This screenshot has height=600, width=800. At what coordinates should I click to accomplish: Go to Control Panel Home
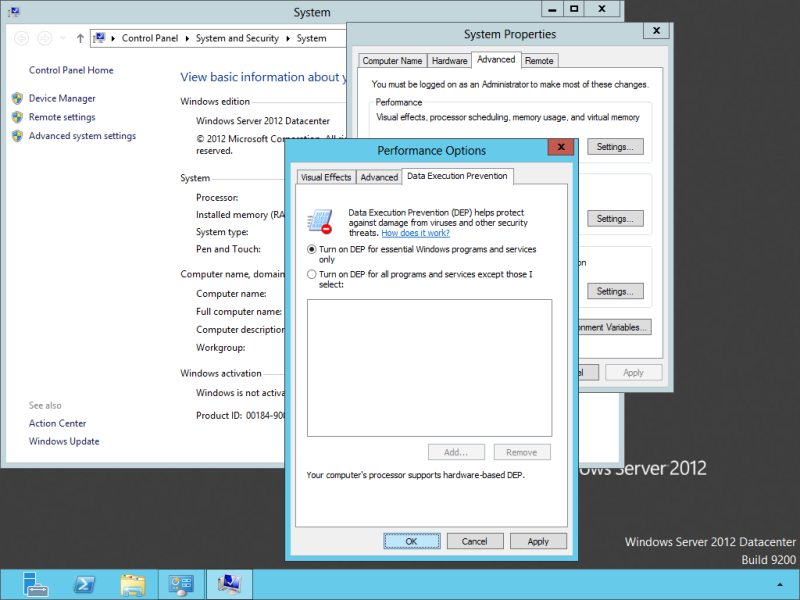(71, 70)
